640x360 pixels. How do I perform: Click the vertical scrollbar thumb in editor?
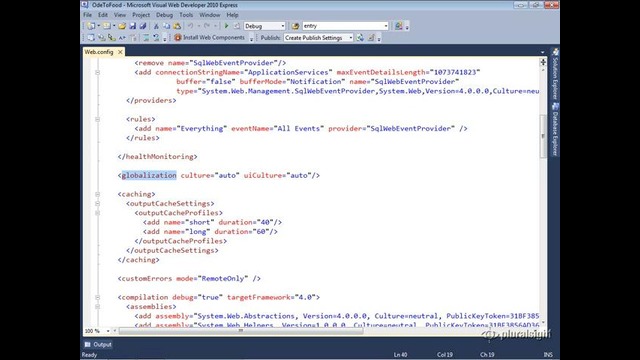point(543,136)
